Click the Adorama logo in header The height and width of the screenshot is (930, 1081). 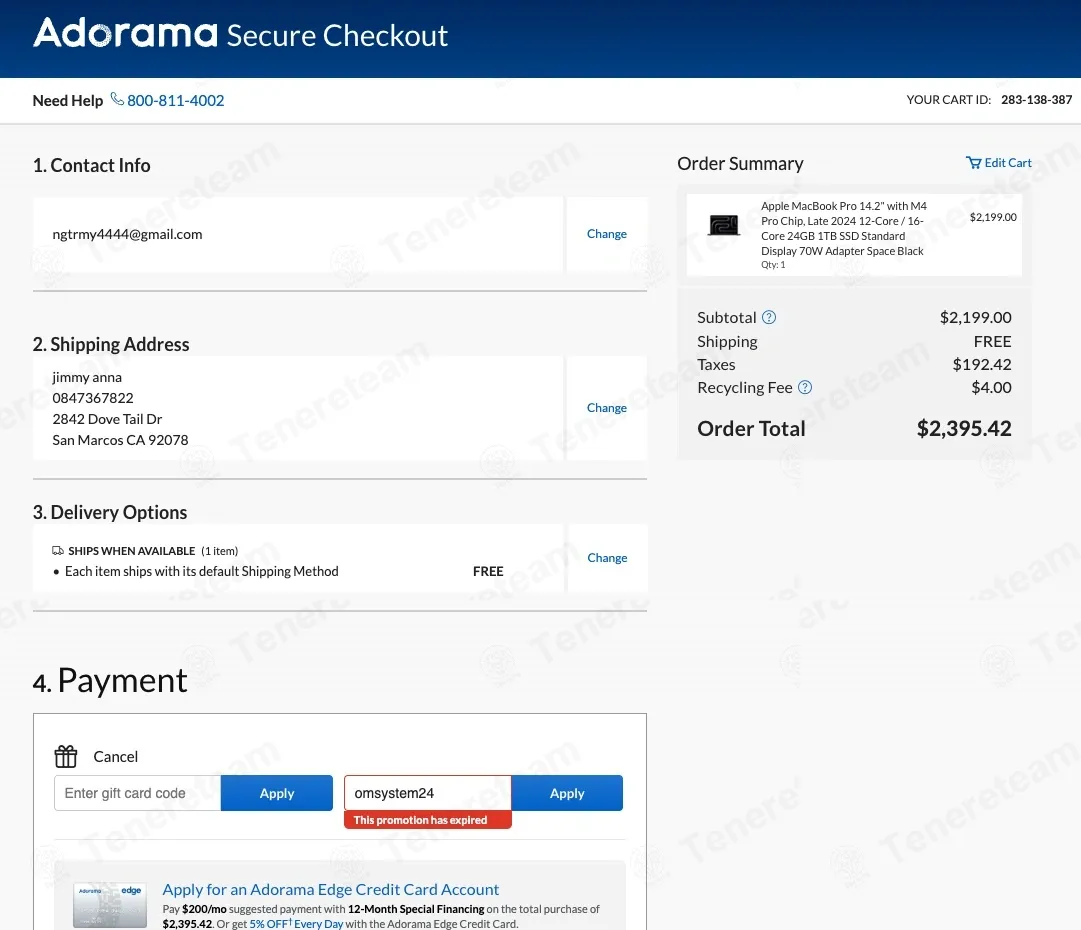tap(125, 33)
